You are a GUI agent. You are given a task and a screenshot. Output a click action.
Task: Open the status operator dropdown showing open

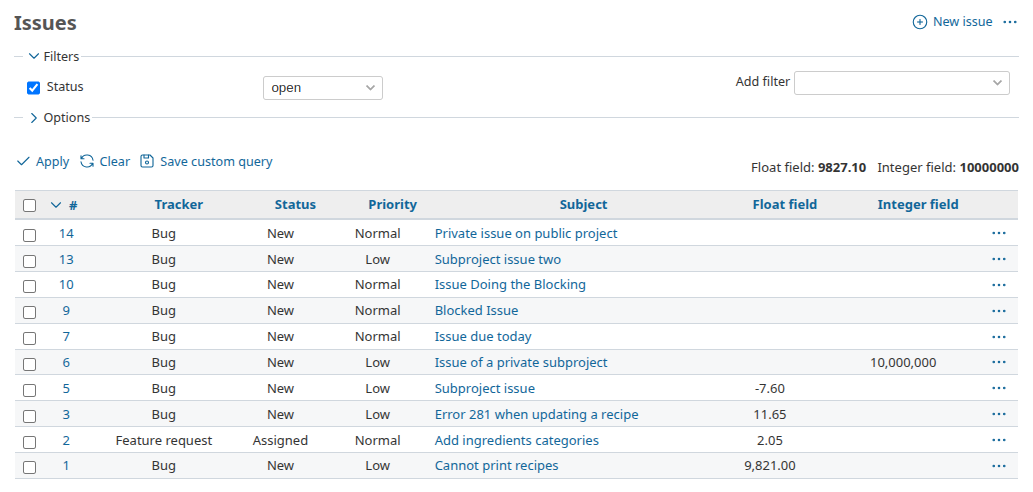coord(322,88)
